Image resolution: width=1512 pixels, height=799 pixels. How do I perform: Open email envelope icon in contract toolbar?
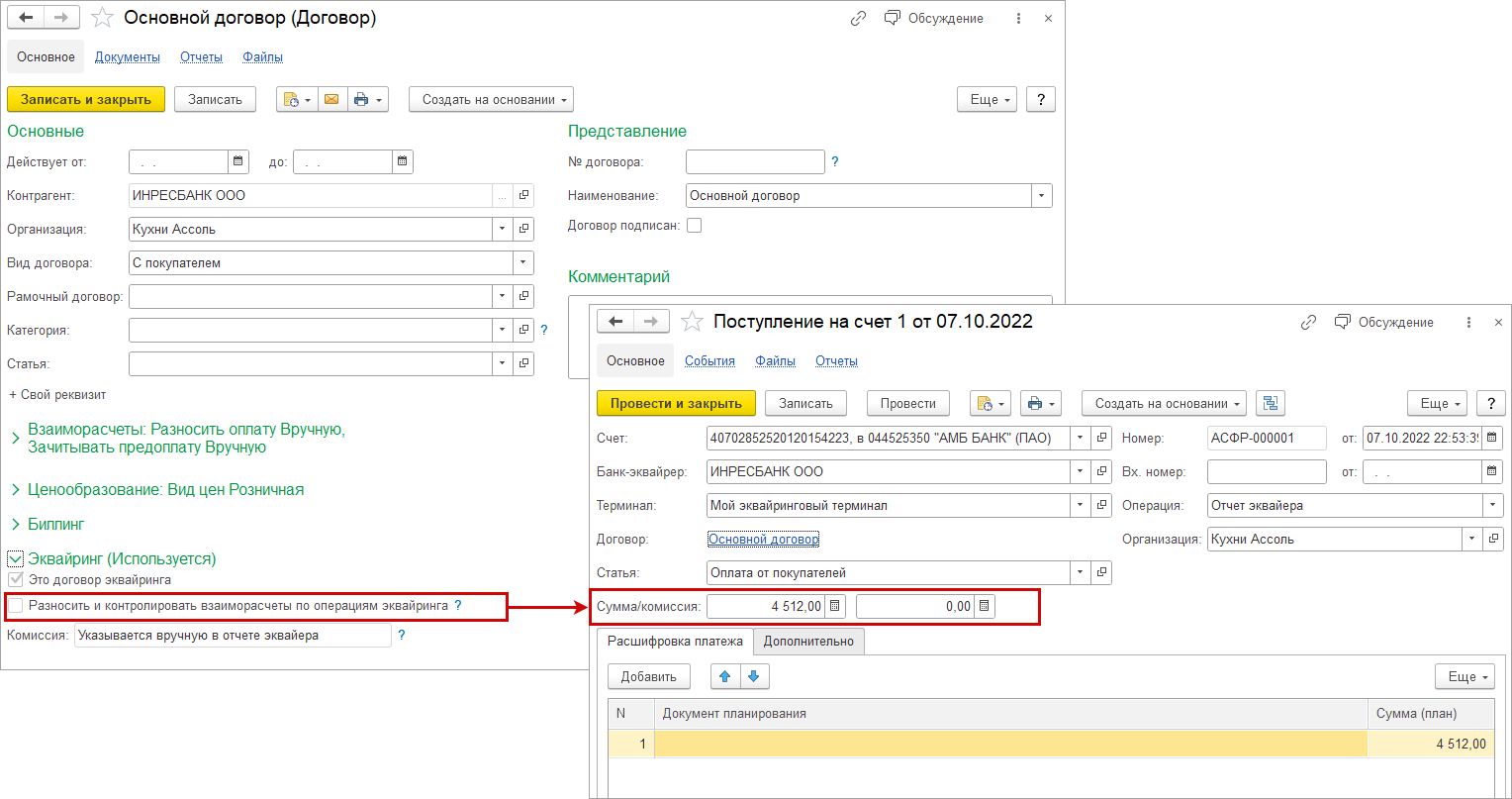[x=331, y=99]
